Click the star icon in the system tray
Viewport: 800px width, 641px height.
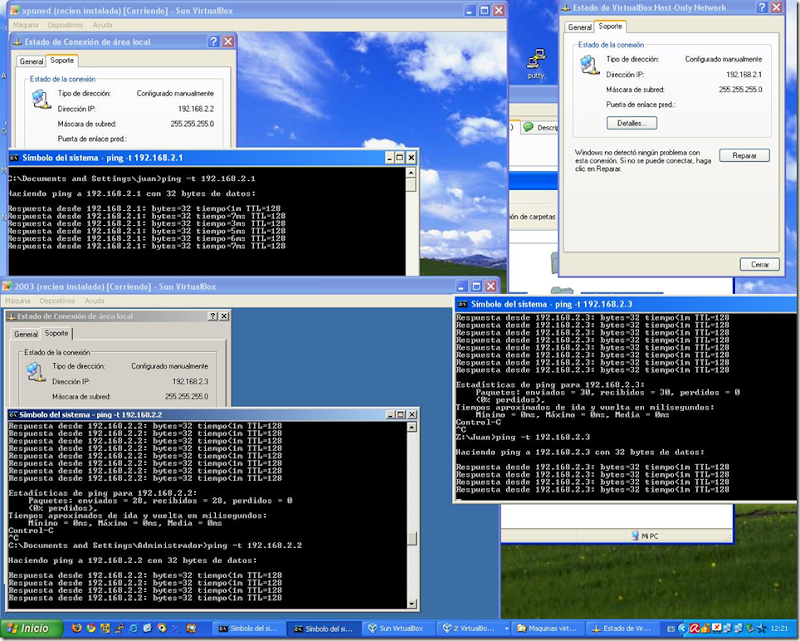[x=762, y=628]
